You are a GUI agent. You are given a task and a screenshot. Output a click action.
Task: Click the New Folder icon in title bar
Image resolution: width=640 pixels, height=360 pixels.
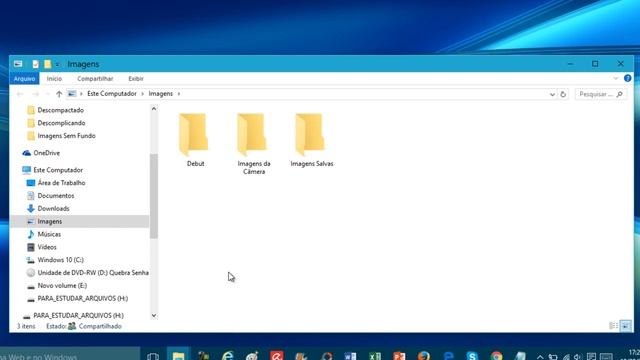pyautogui.click(x=48, y=64)
